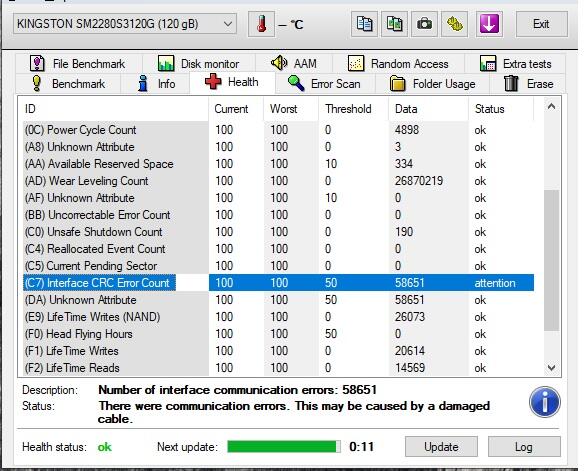Click the Extra tests tab icon
Image resolution: width=587 pixels, height=471 pixels.
coord(488,63)
